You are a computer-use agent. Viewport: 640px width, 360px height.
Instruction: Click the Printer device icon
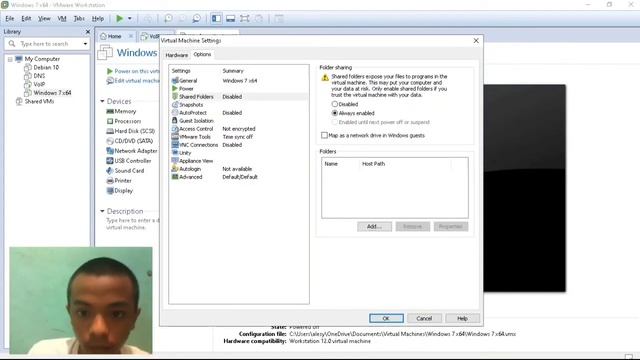coord(110,180)
